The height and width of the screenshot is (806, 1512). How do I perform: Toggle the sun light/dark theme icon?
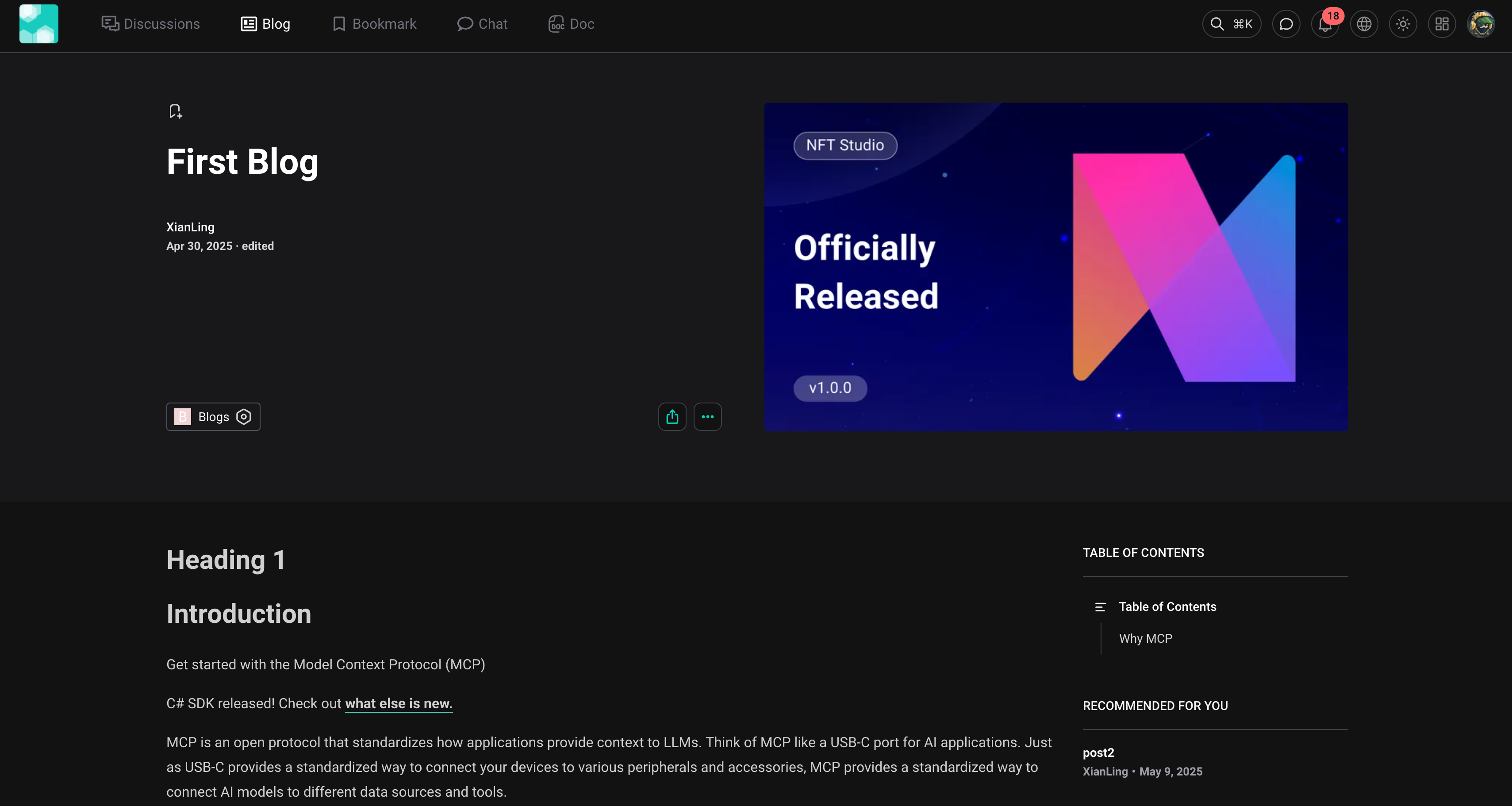[x=1403, y=24]
